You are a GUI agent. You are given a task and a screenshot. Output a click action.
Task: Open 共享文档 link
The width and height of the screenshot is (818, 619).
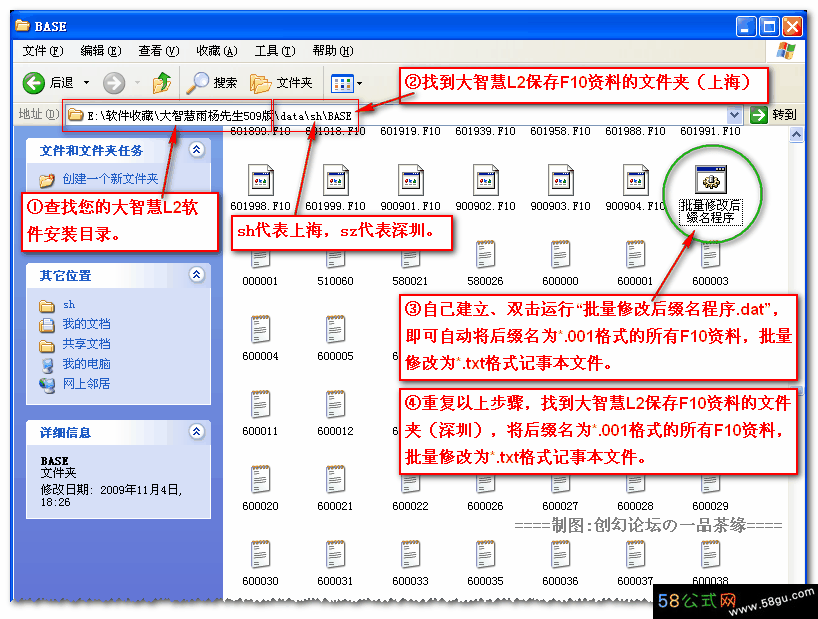(87, 344)
